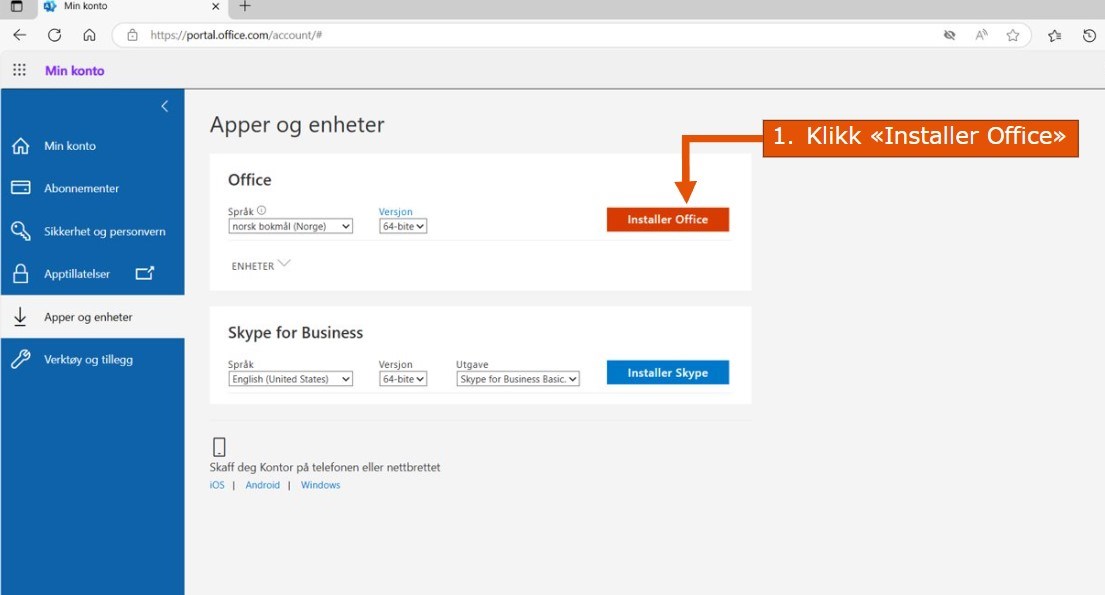Go to browser home page icon

pos(89,35)
